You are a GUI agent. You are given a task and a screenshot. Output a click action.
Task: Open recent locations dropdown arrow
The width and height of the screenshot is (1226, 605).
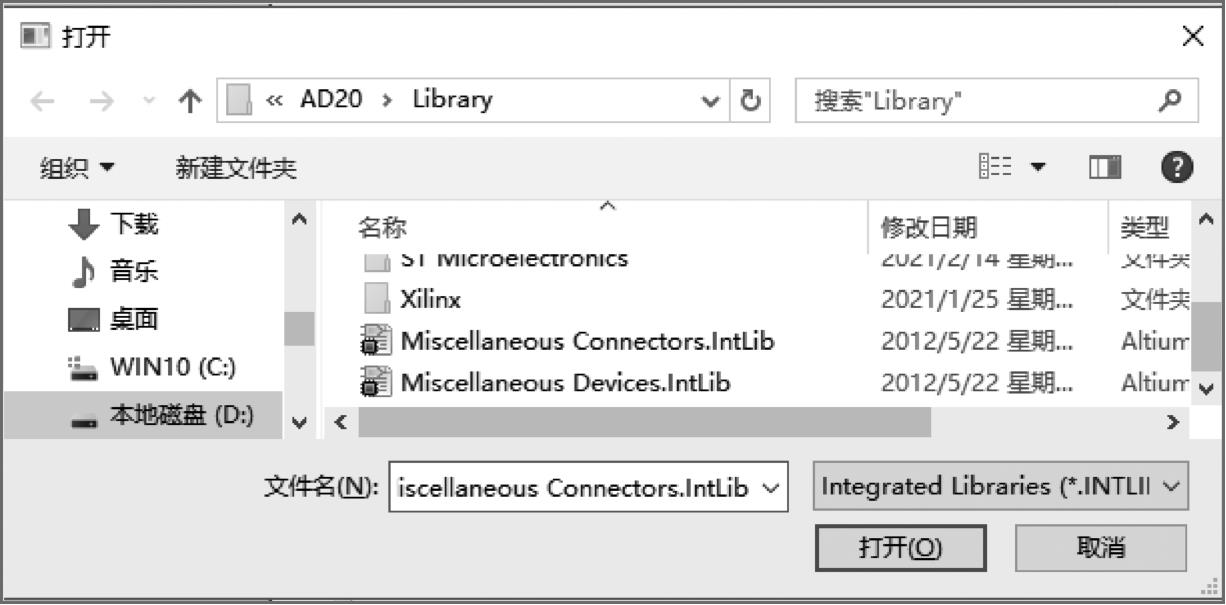coord(150,101)
